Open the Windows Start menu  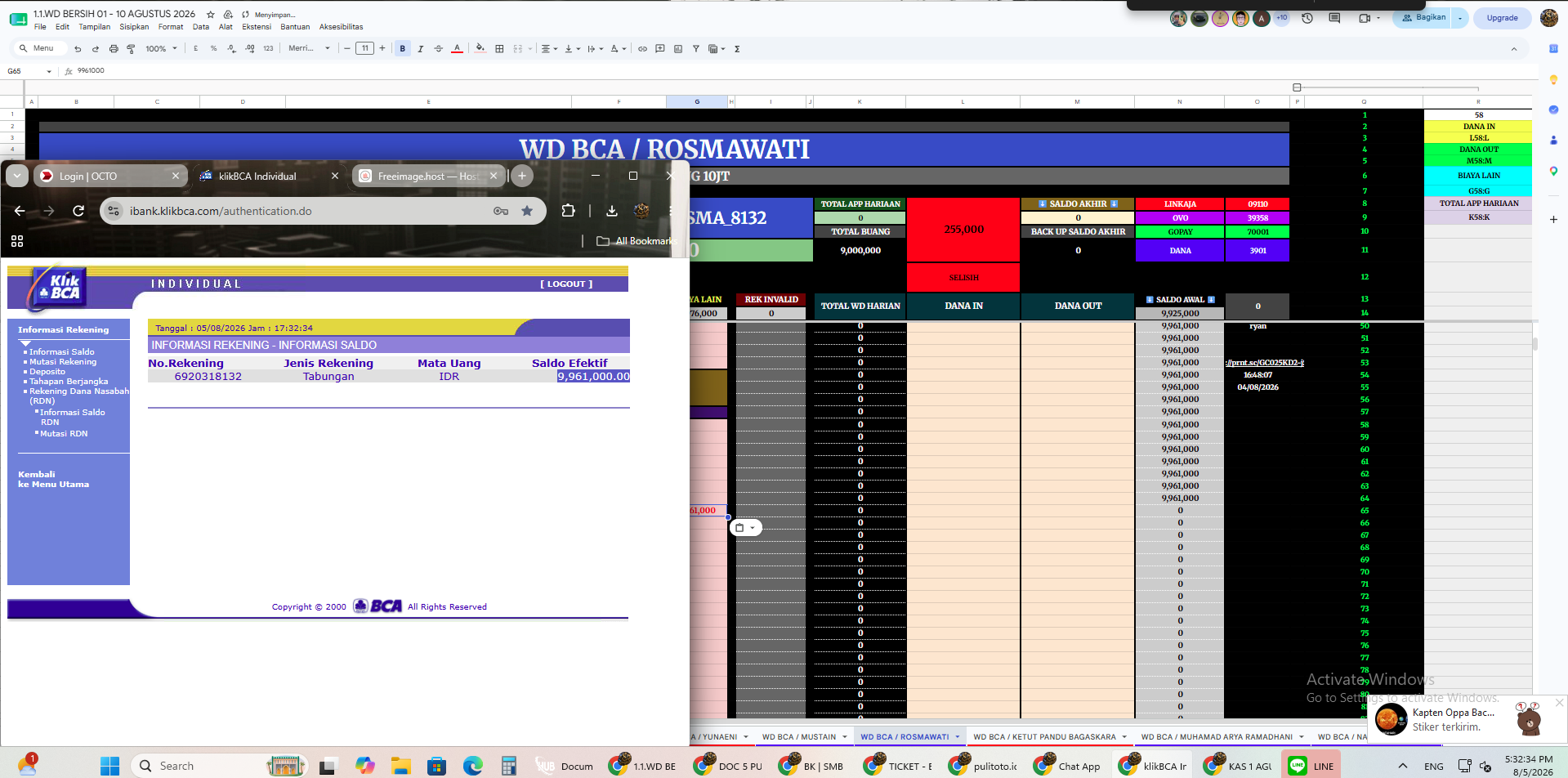pos(109,766)
